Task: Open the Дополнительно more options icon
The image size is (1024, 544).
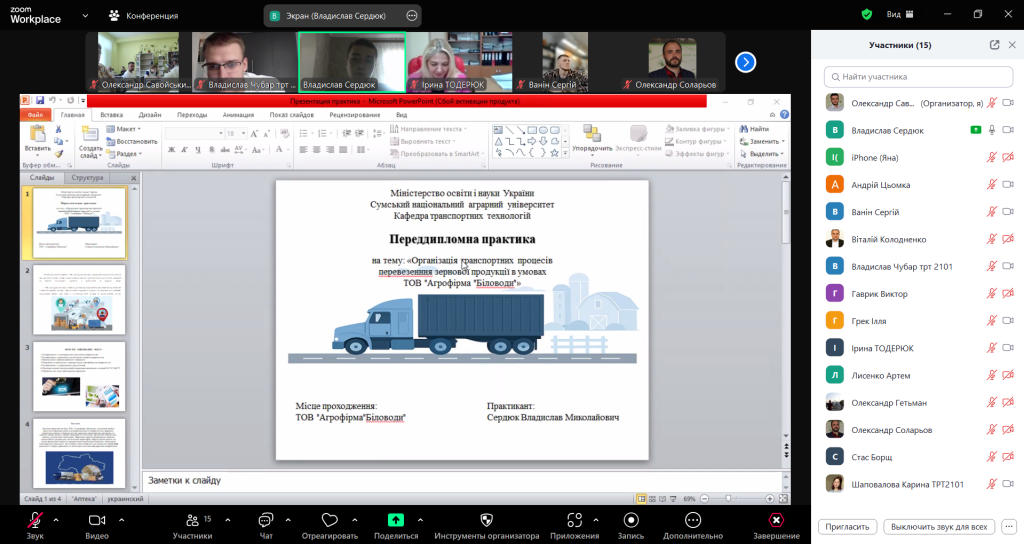Action: click(x=692, y=520)
